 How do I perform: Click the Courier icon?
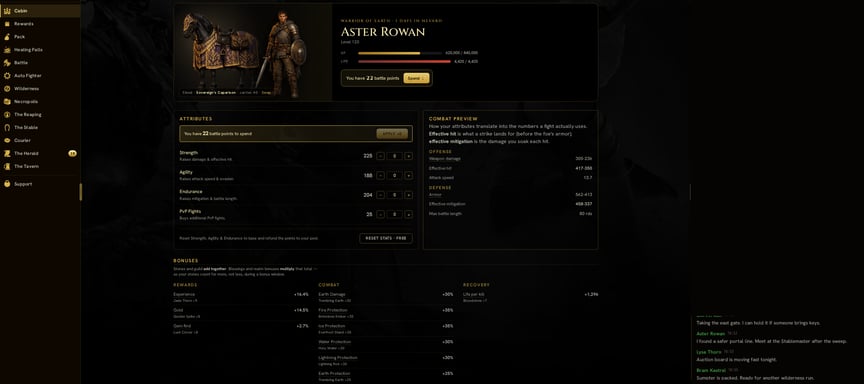[x=7, y=140]
